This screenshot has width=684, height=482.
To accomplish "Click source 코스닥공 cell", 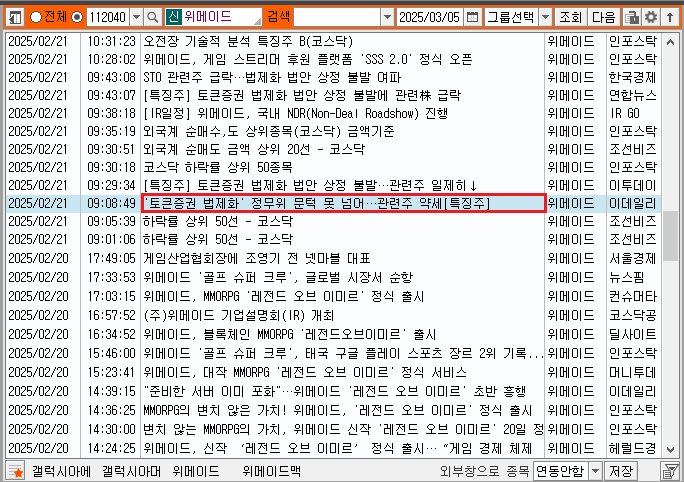I will [x=633, y=315].
